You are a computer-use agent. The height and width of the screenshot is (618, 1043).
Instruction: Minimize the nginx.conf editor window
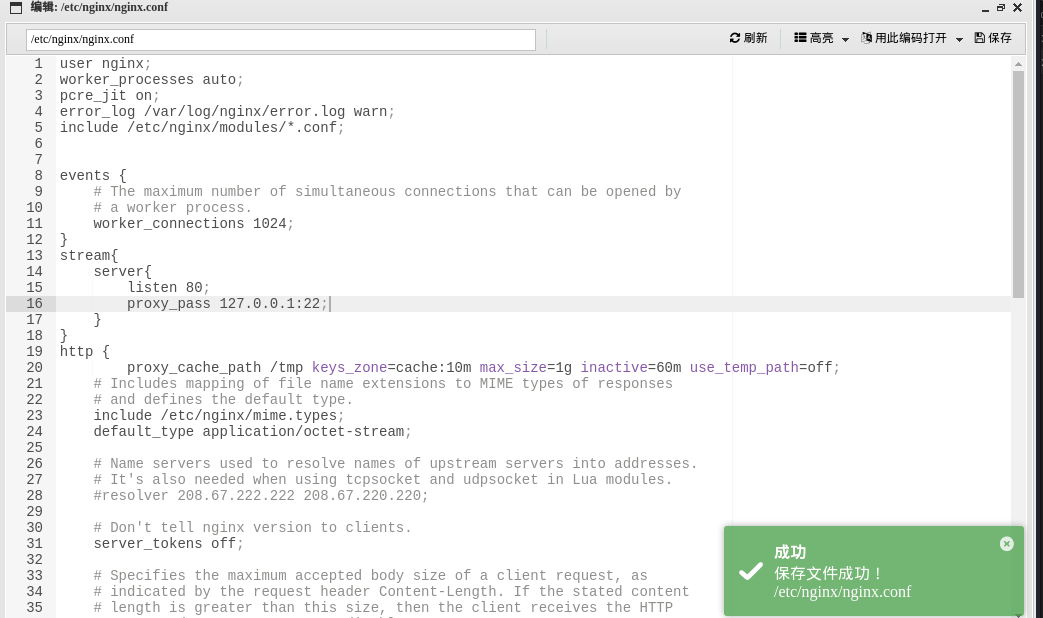(x=985, y=8)
